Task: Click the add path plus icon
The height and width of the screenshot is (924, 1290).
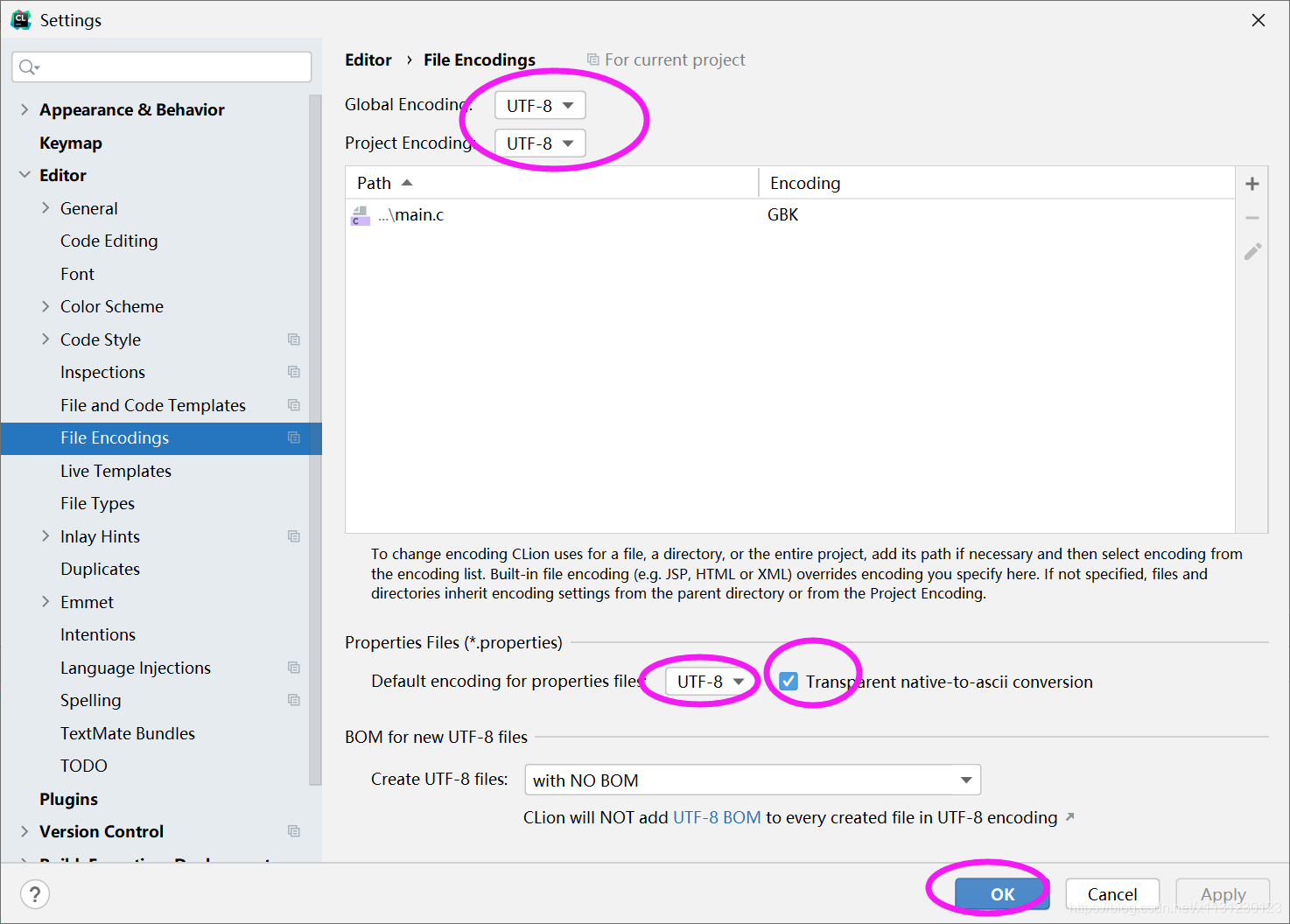Action: click(1252, 184)
